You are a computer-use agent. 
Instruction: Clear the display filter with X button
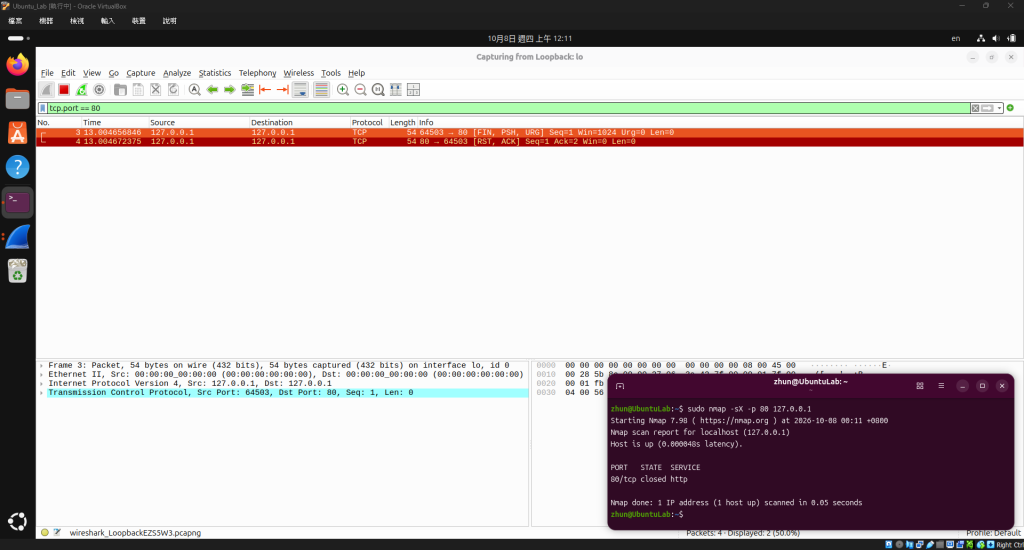[975, 108]
